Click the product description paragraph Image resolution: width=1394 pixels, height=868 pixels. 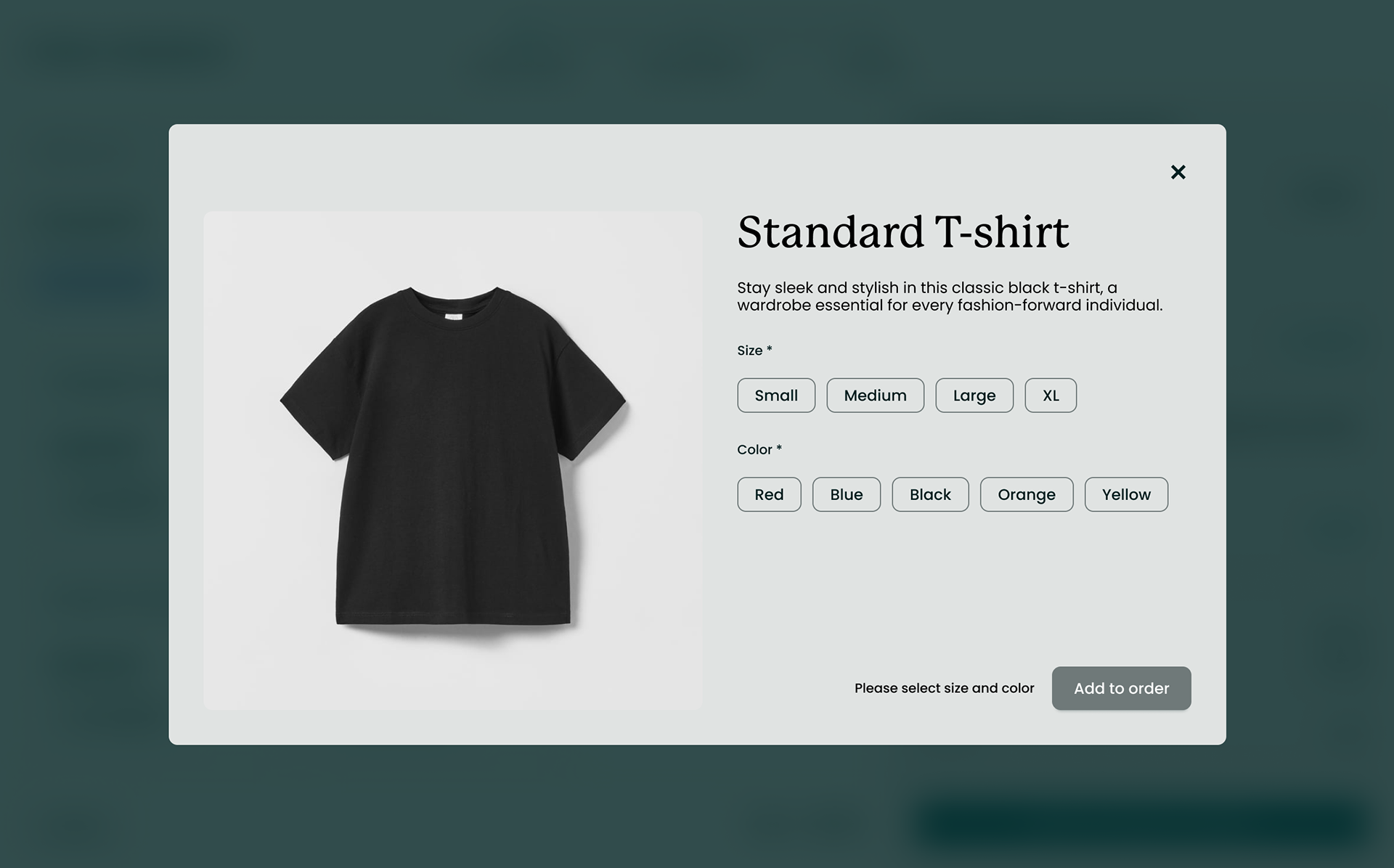click(950, 296)
